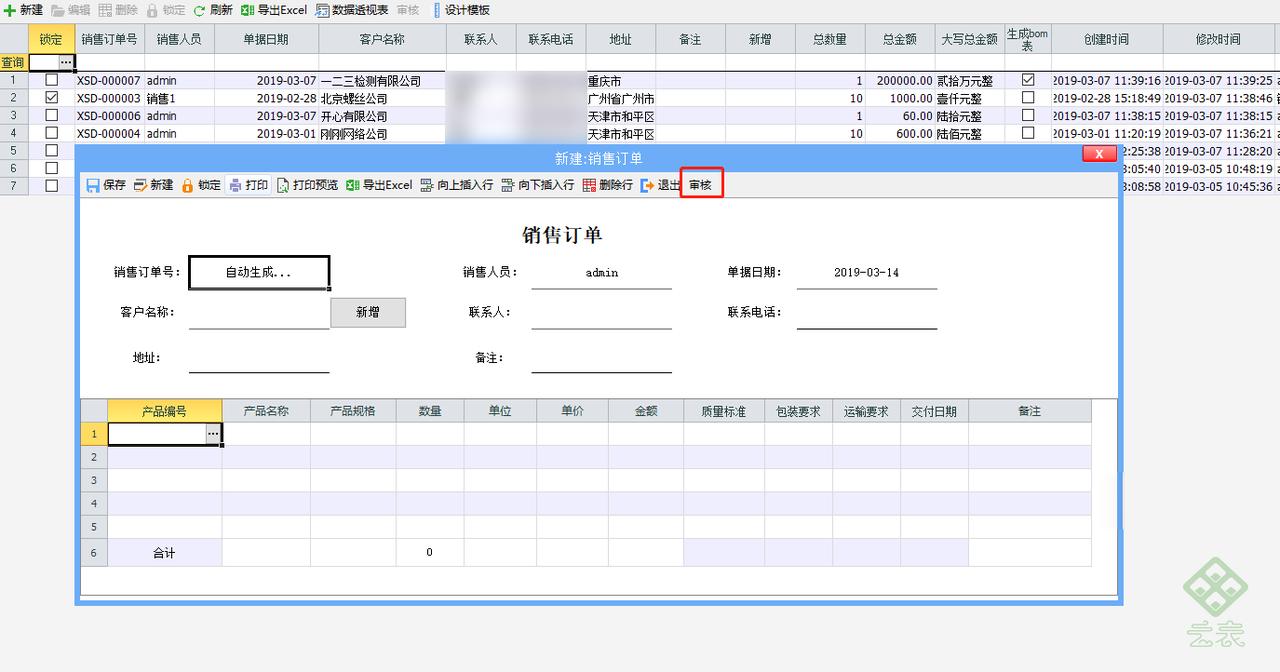The image size is (1280, 672).
Task: Open the 产品编号 ellipsis picker in row 1
Action: click(213, 433)
